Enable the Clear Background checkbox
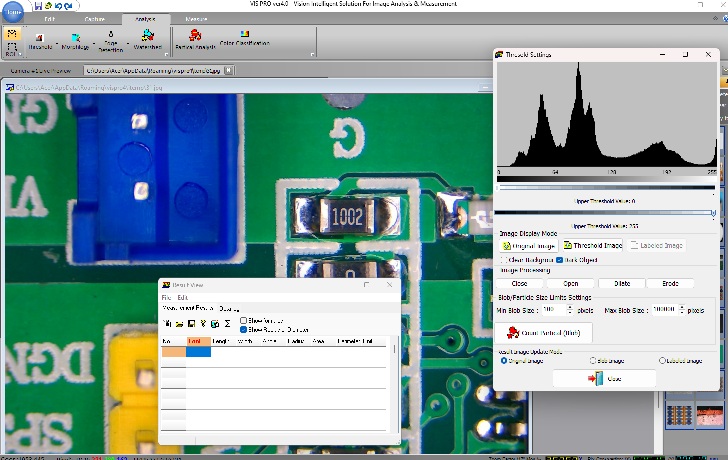Viewport: 728px width, 460px height. [x=506, y=260]
